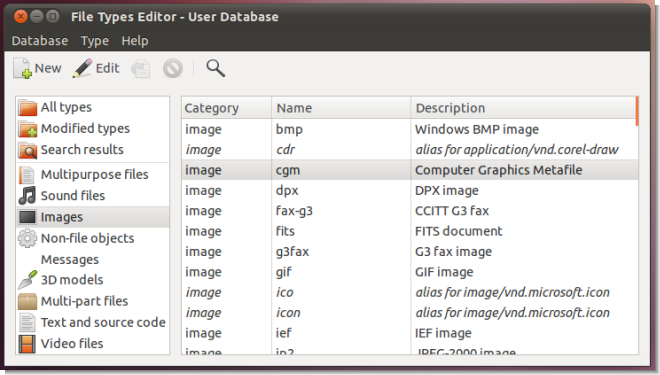Select the ico alias row name
660x375 pixels.
pyautogui.click(x=285, y=292)
